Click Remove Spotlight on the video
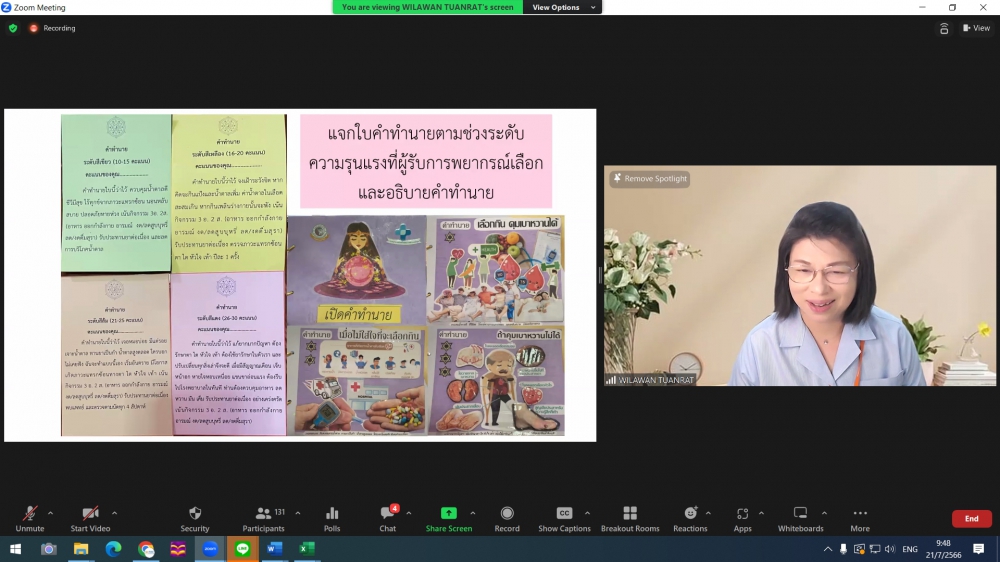Screen dimensions: 1000x562 [x=650, y=179]
